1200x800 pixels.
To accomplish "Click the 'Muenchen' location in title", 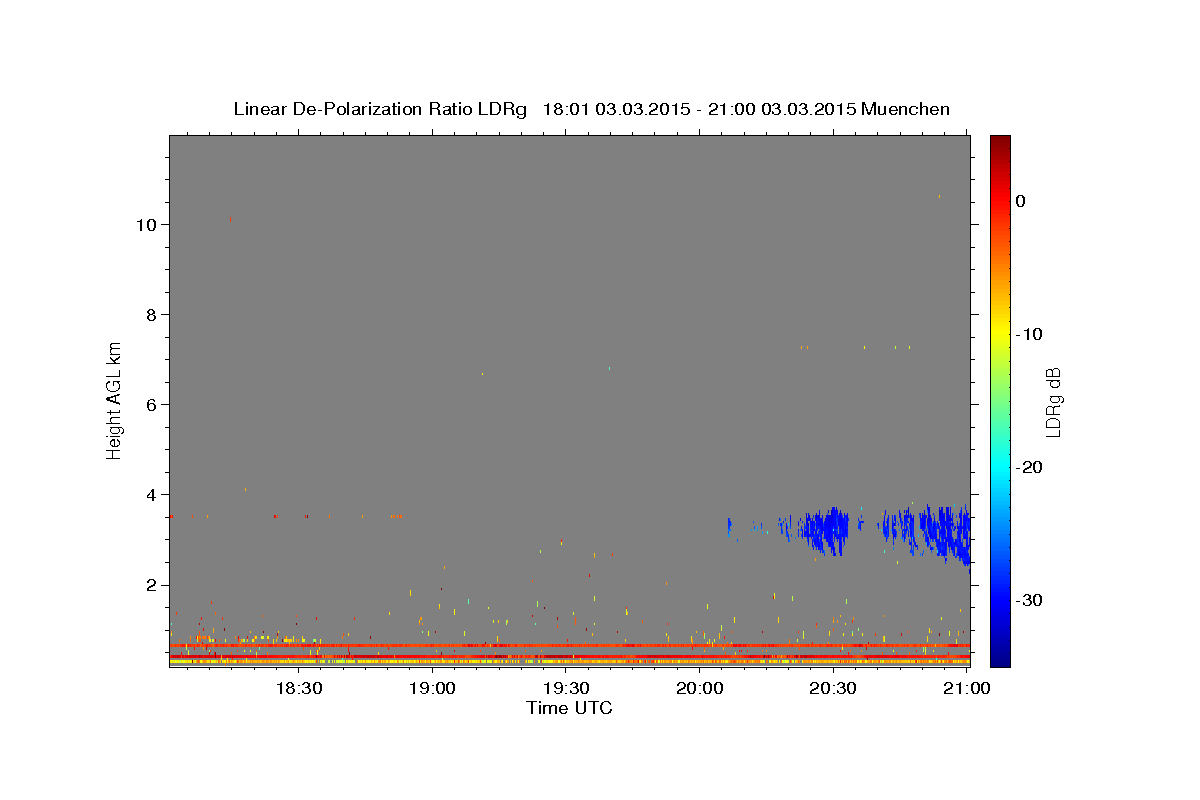I will (x=905, y=109).
